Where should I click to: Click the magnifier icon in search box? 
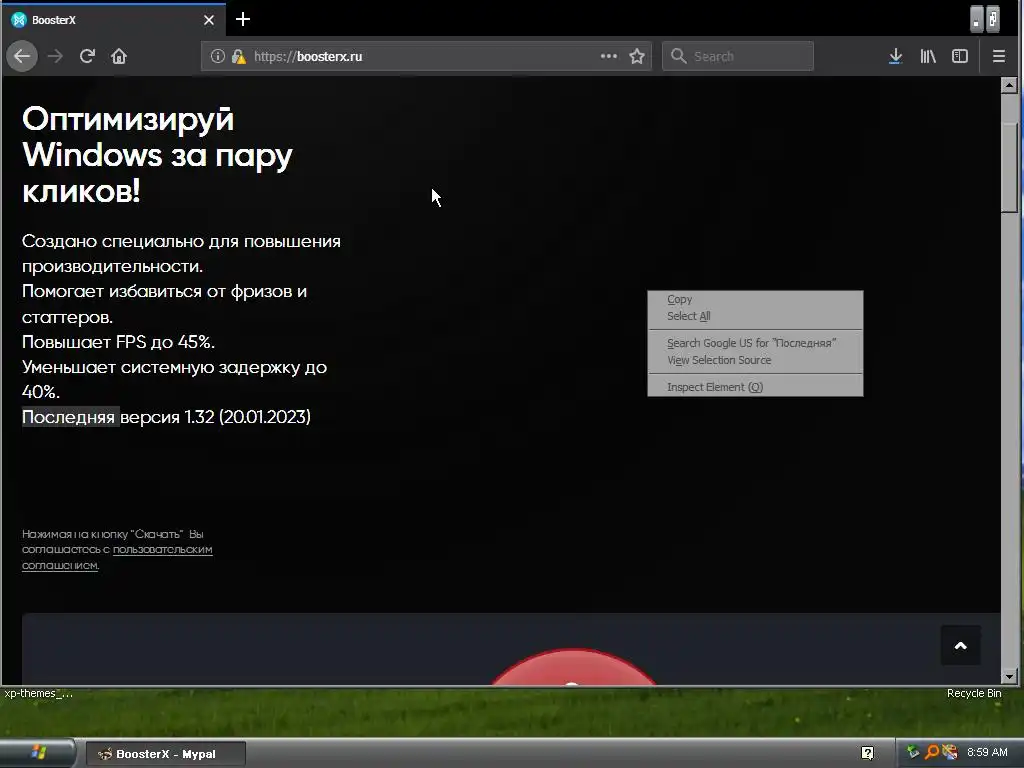click(x=679, y=56)
